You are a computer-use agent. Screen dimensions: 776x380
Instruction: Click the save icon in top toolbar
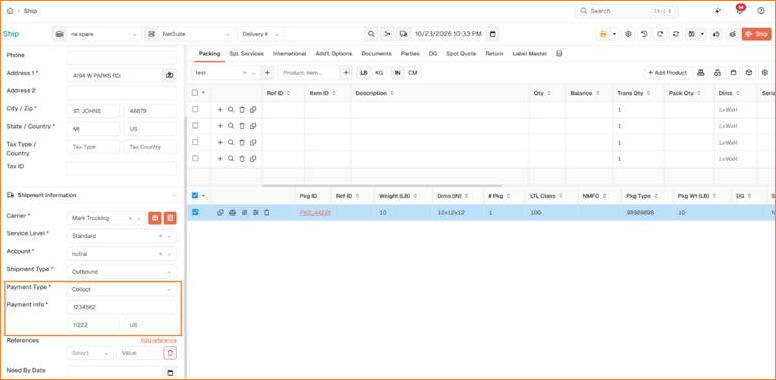(x=691, y=34)
